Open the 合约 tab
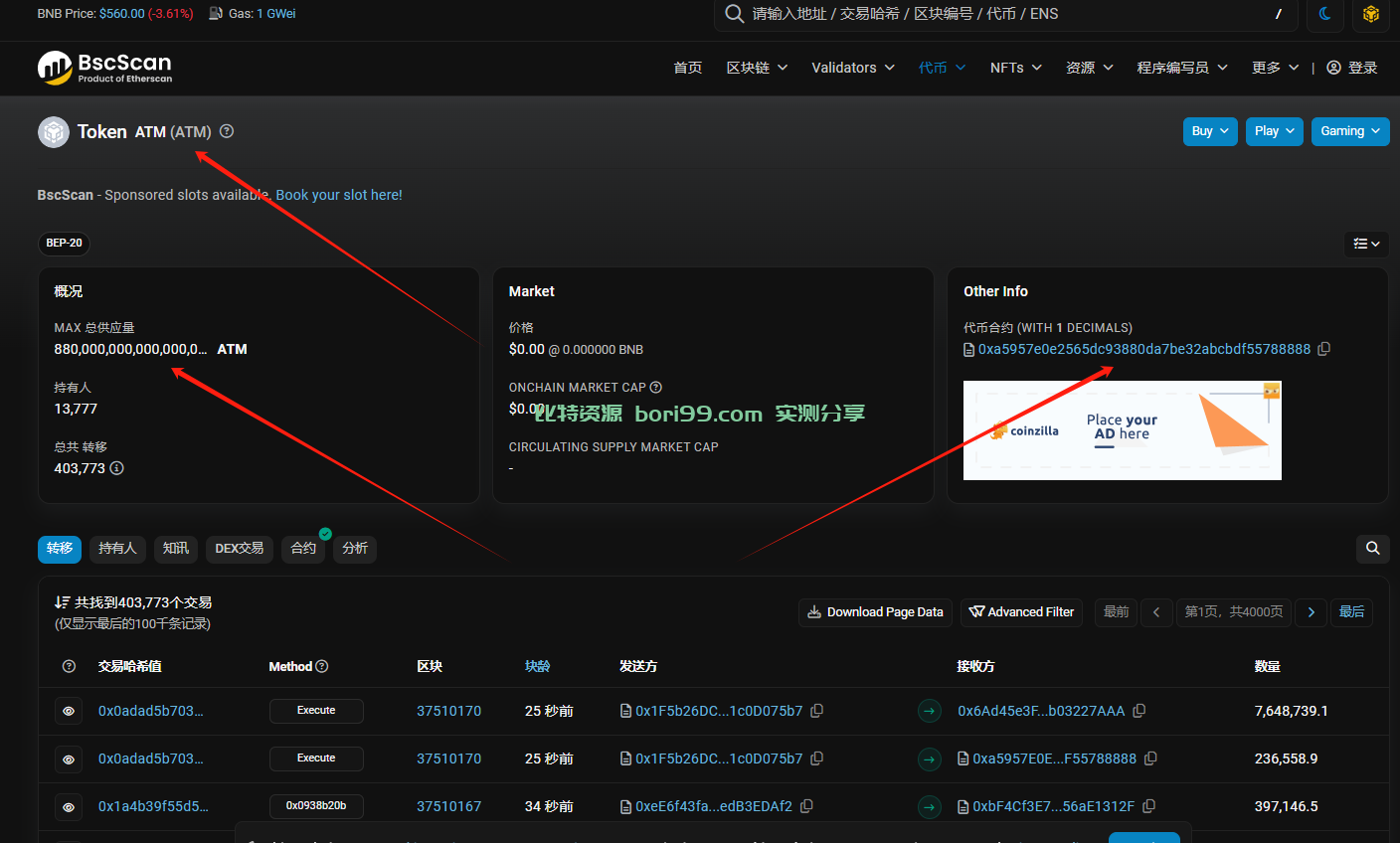 303,549
